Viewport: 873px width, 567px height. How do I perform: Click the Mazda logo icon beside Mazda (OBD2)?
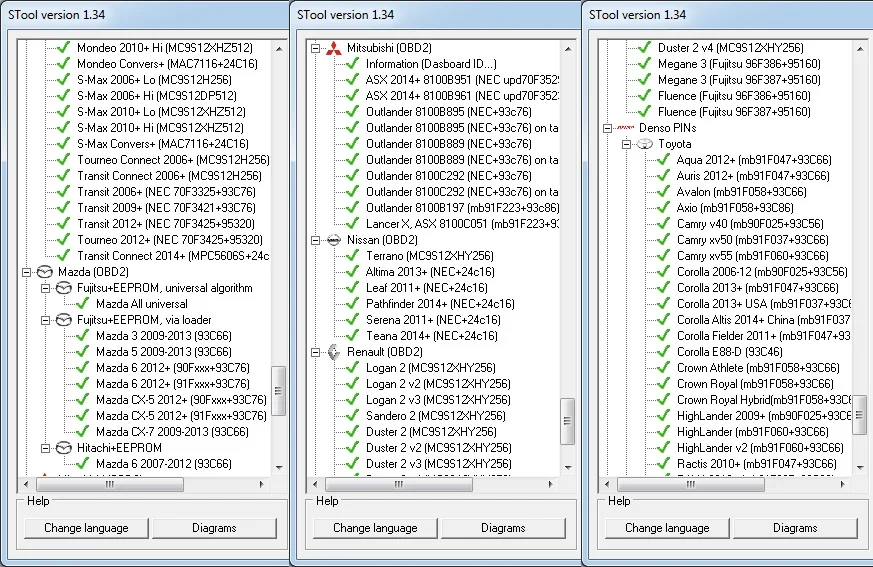[x=45, y=272]
